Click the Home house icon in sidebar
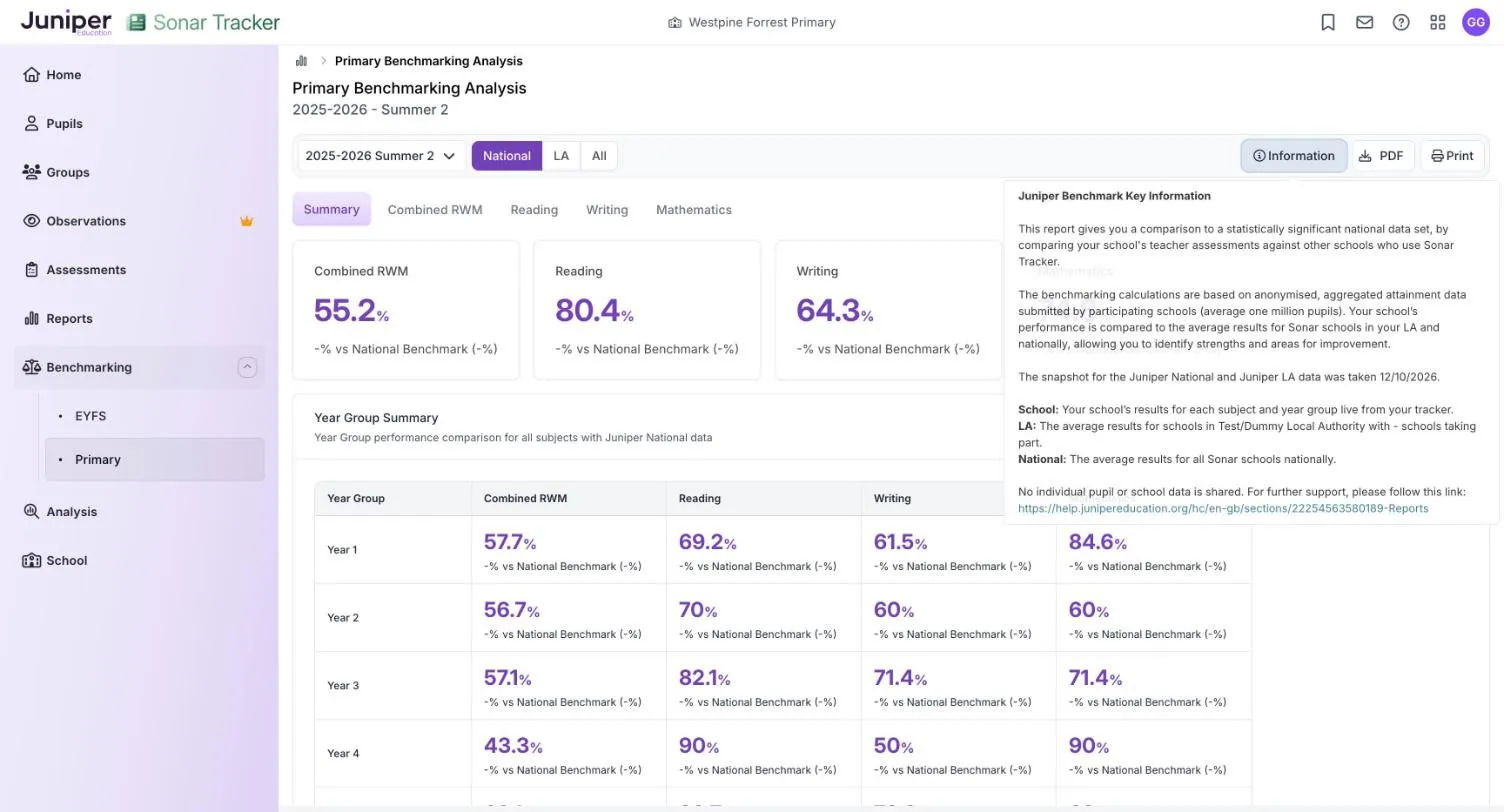This screenshot has height=812, width=1504. (31, 75)
